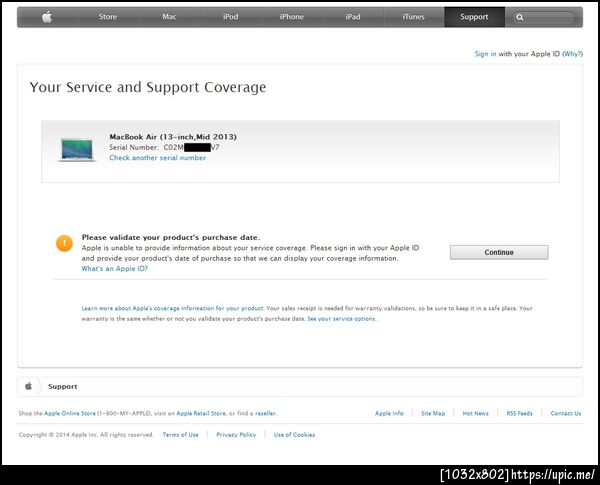The image size is (600, 485).
Task: Click the reseller link in the footer
Action: pos(265,413)
